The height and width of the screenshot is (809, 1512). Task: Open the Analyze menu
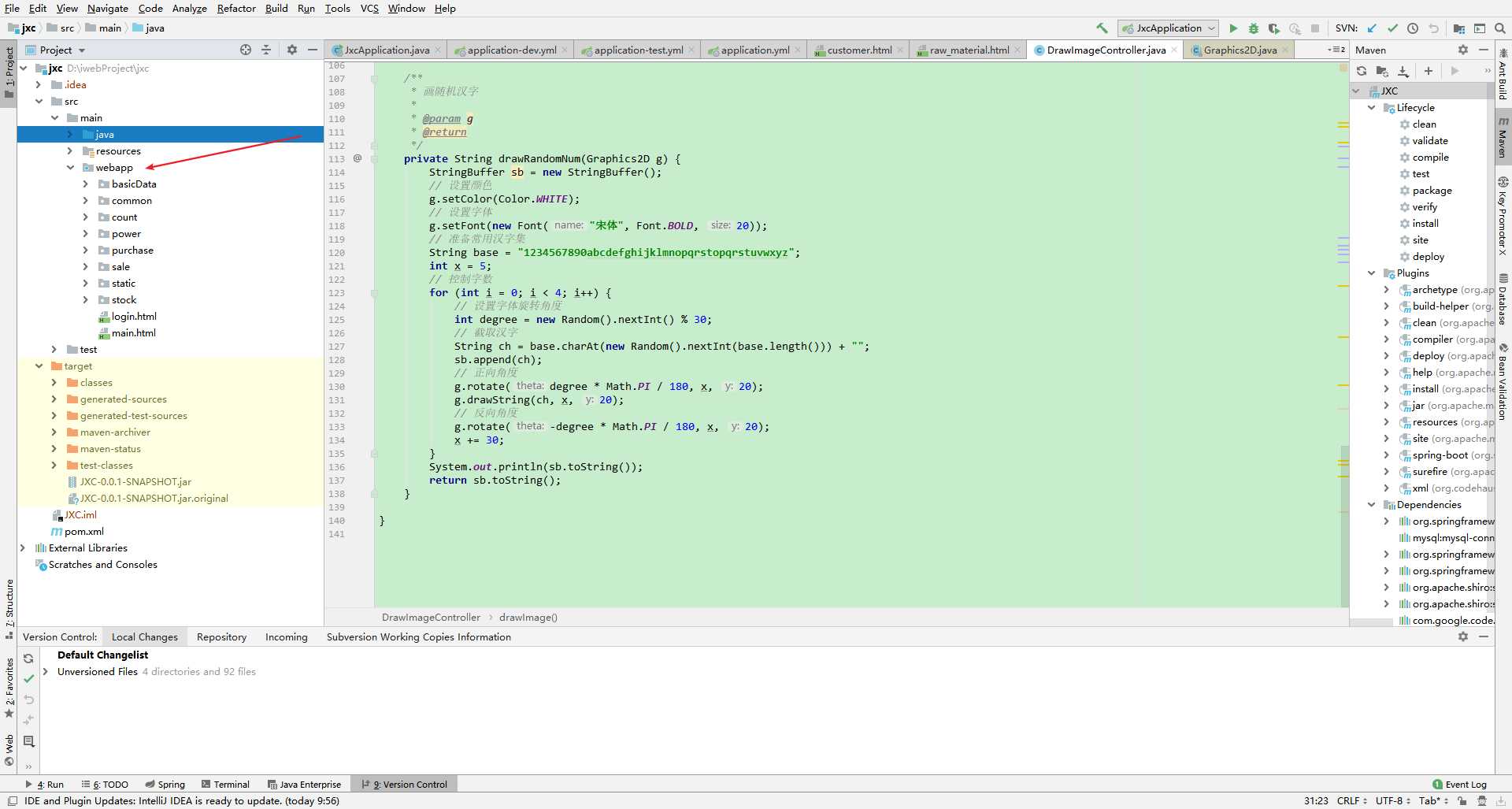coord(189,8)
